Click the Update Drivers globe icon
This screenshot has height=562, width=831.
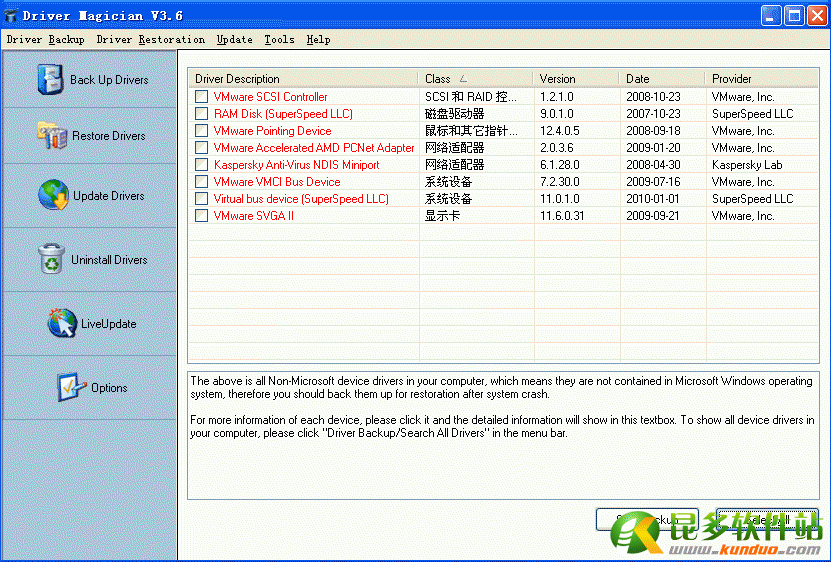pyautogui.click(x=53, y=195)
